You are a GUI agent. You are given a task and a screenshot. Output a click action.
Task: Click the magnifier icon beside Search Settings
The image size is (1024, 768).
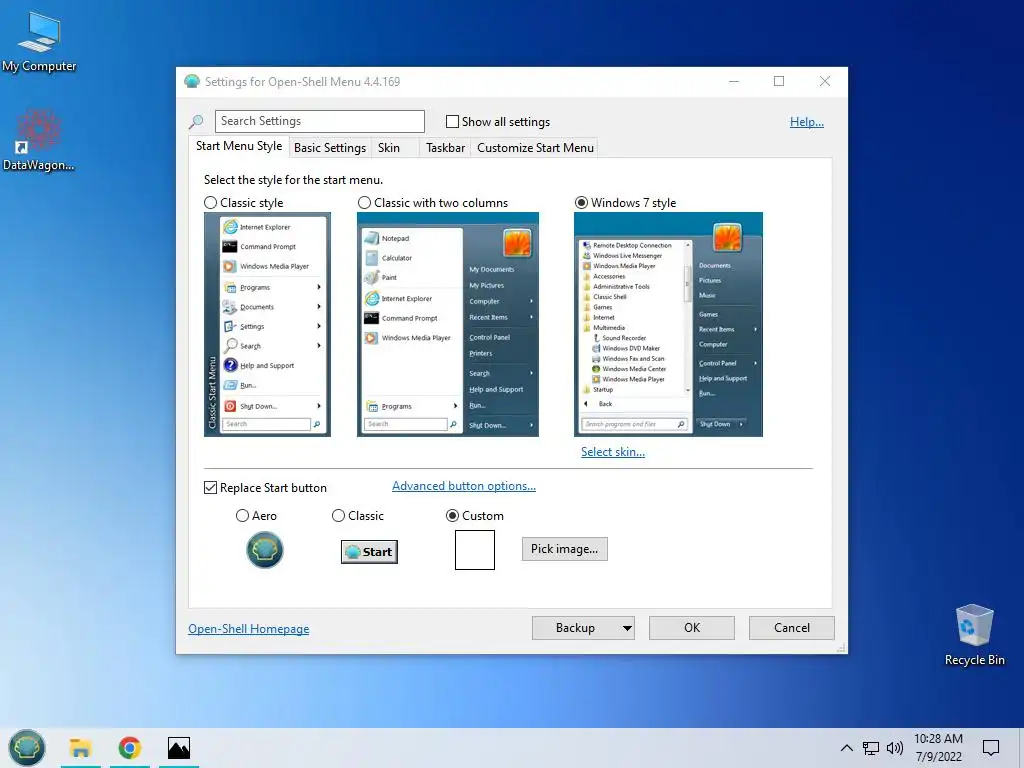click(x=196, y=121)
